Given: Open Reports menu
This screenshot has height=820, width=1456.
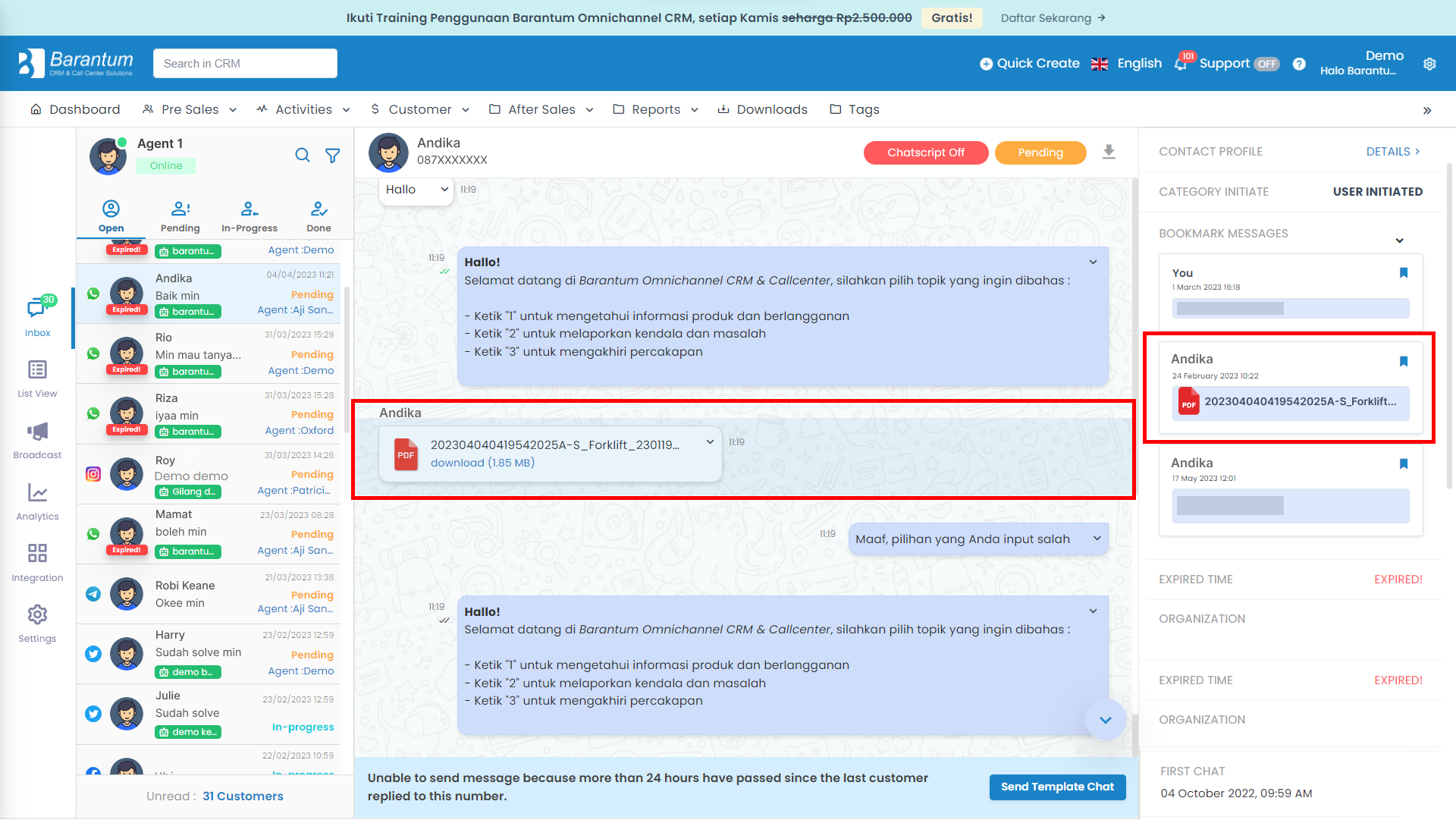Looking at the screenshot, I should [656, 110].
